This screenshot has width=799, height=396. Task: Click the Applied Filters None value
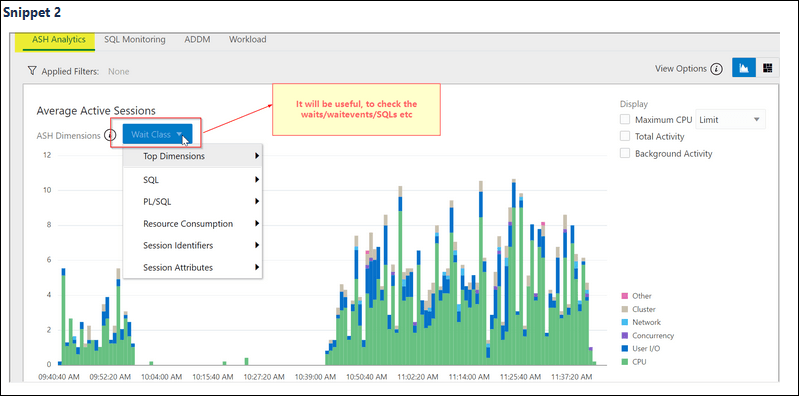click(x=119, y=71)
